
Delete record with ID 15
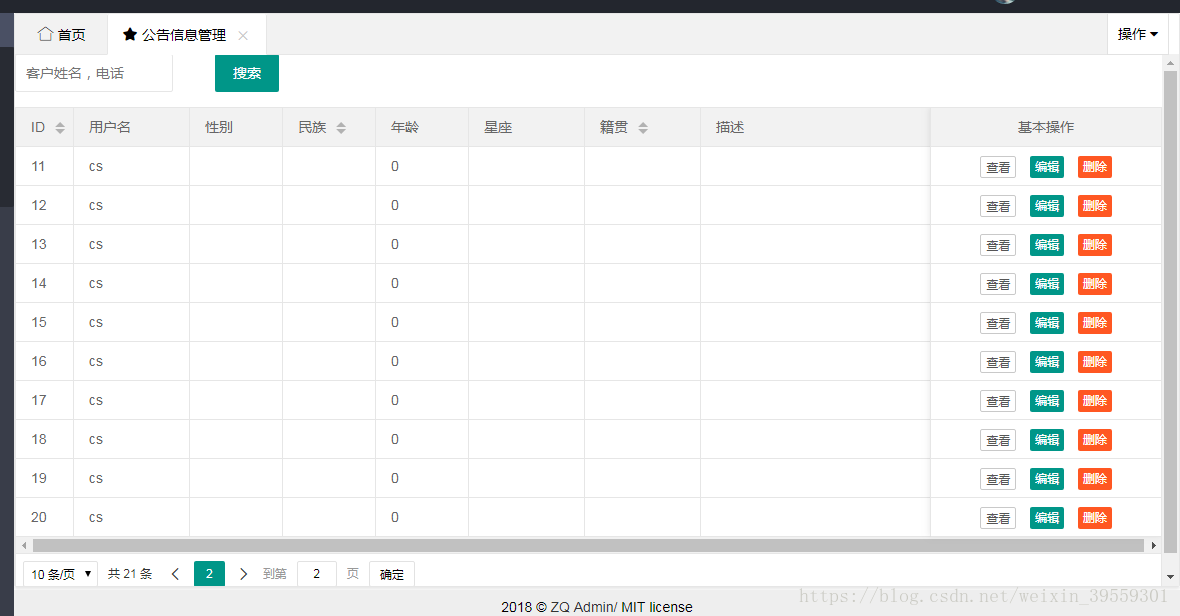pyautogui.click(x=1095, y=323)
